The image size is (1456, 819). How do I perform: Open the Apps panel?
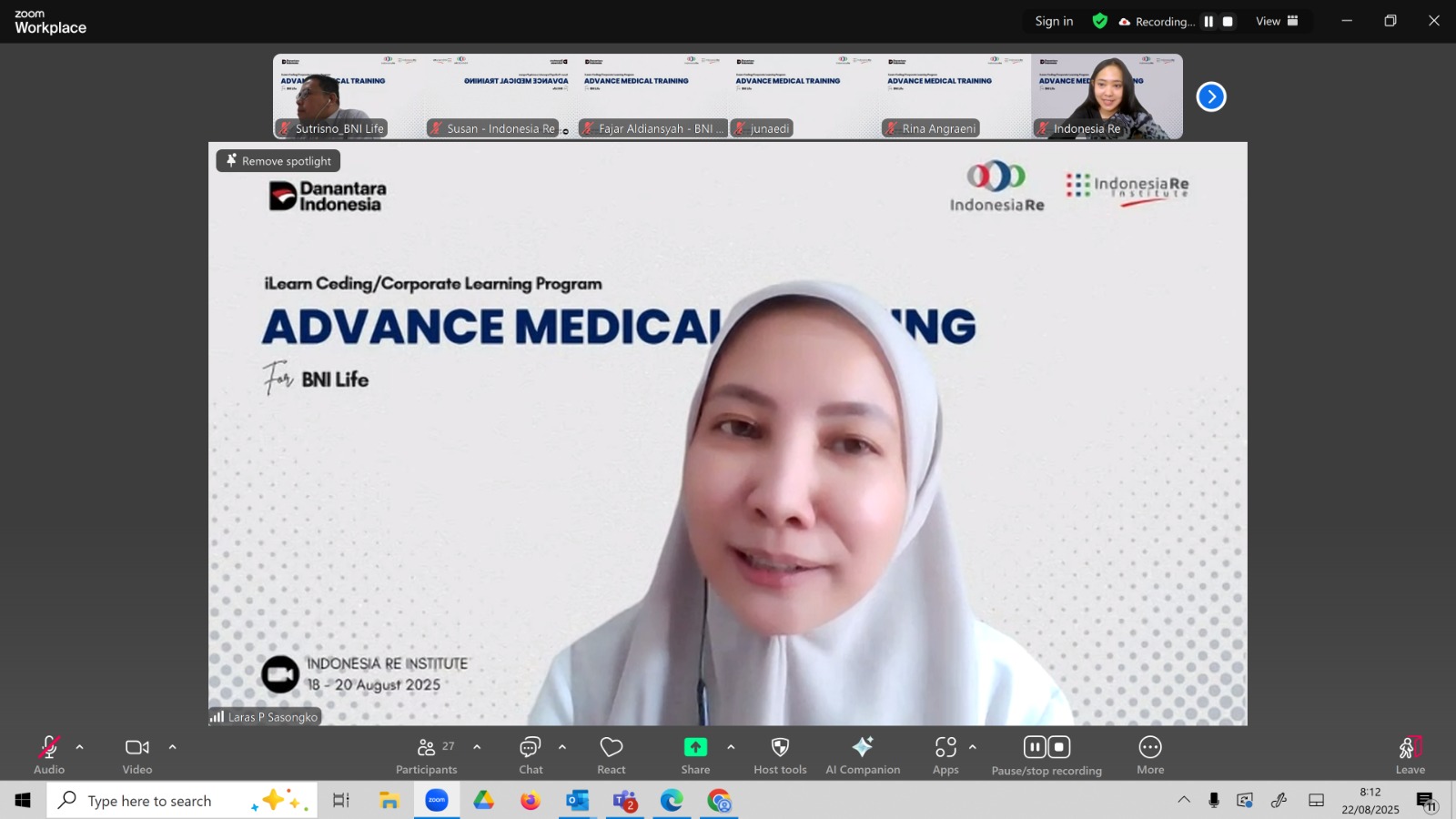[945, 755]
